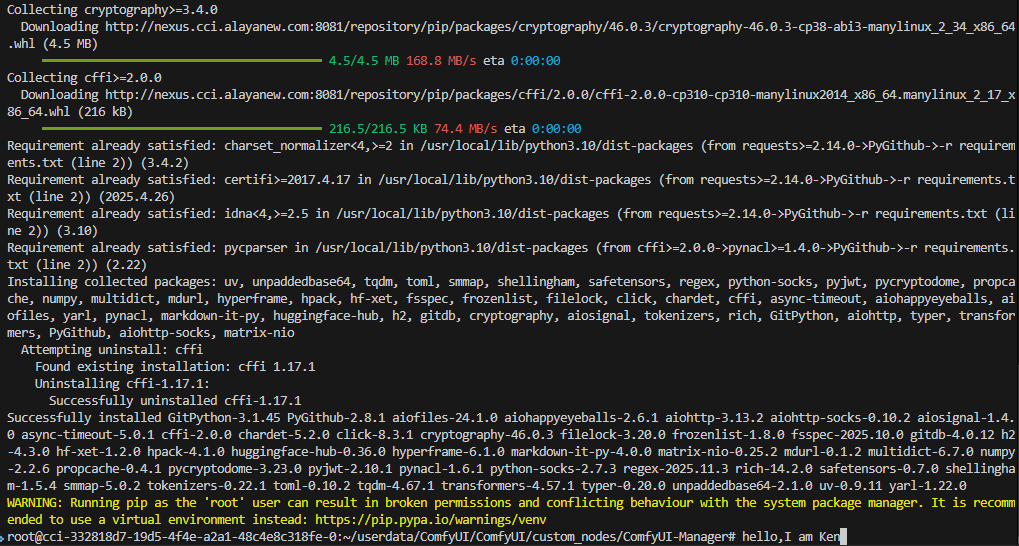Click the yellow 'WARNING:' text
Image resolution: width=1019 pixels, height=546 pixels.
click(x=35, y=502)
